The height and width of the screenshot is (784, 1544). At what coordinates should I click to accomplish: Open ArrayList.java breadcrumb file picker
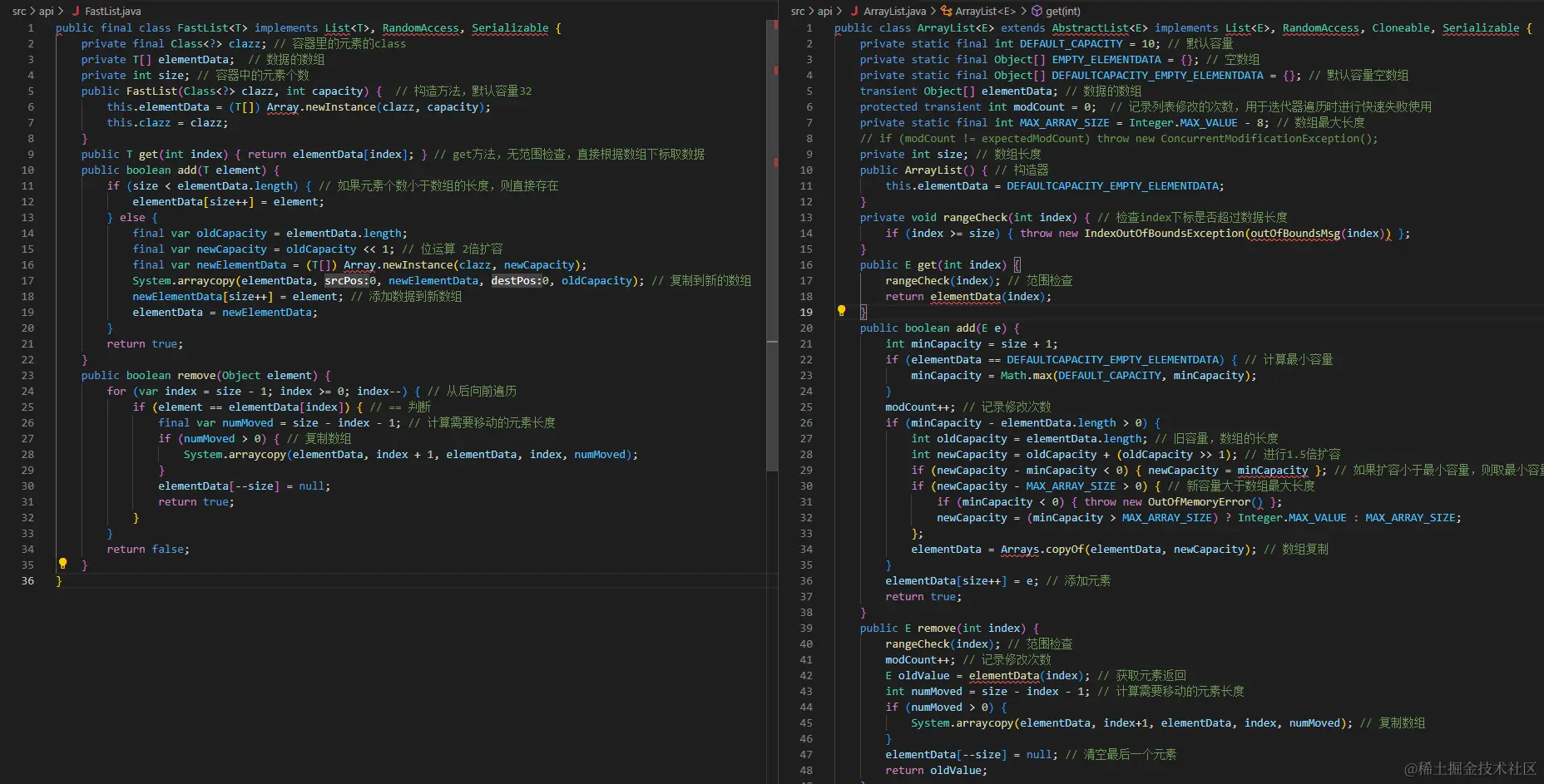pyautogui.click(x=894, y=12)
